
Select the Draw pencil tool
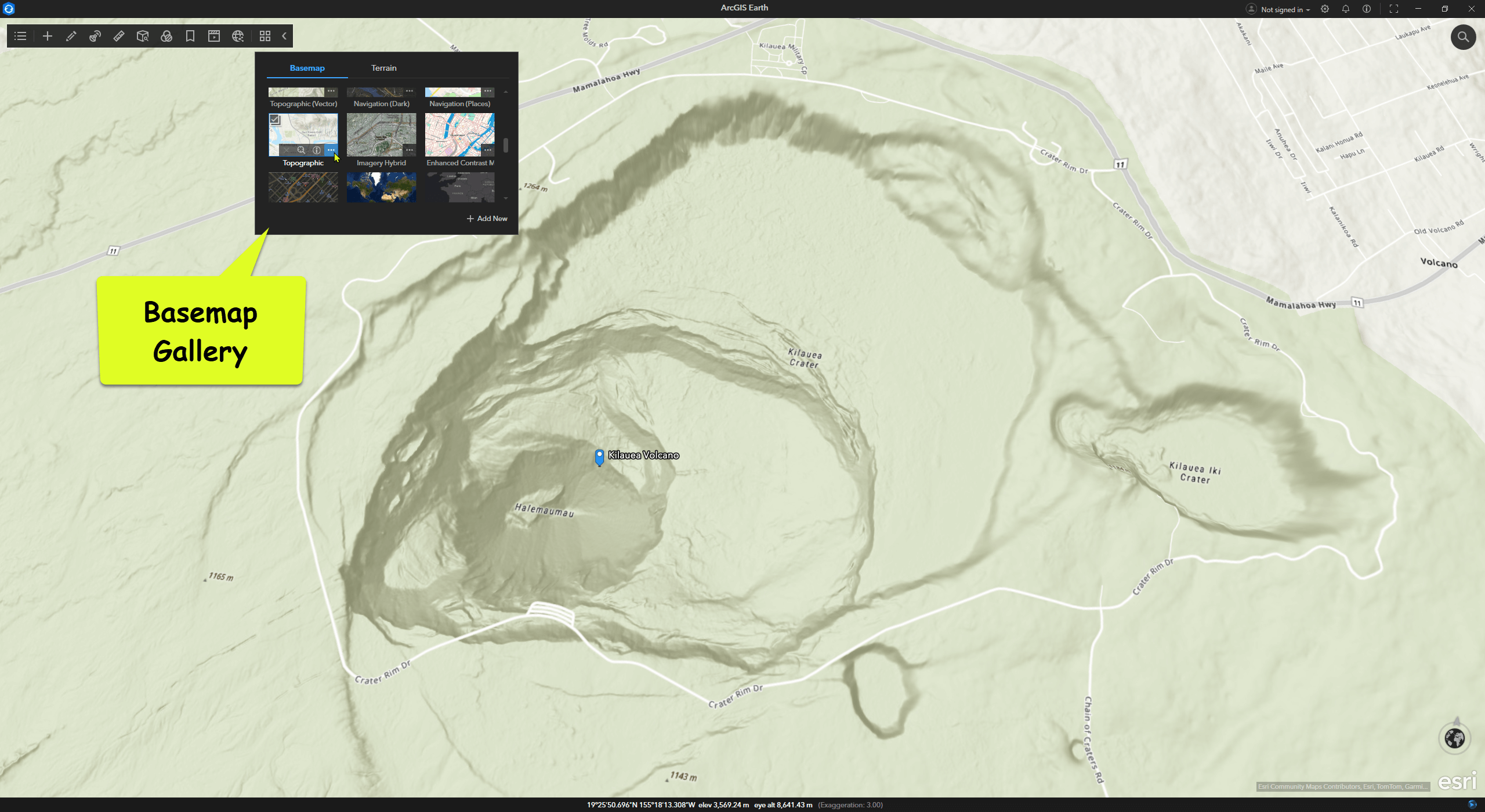[x=71, y=36]
